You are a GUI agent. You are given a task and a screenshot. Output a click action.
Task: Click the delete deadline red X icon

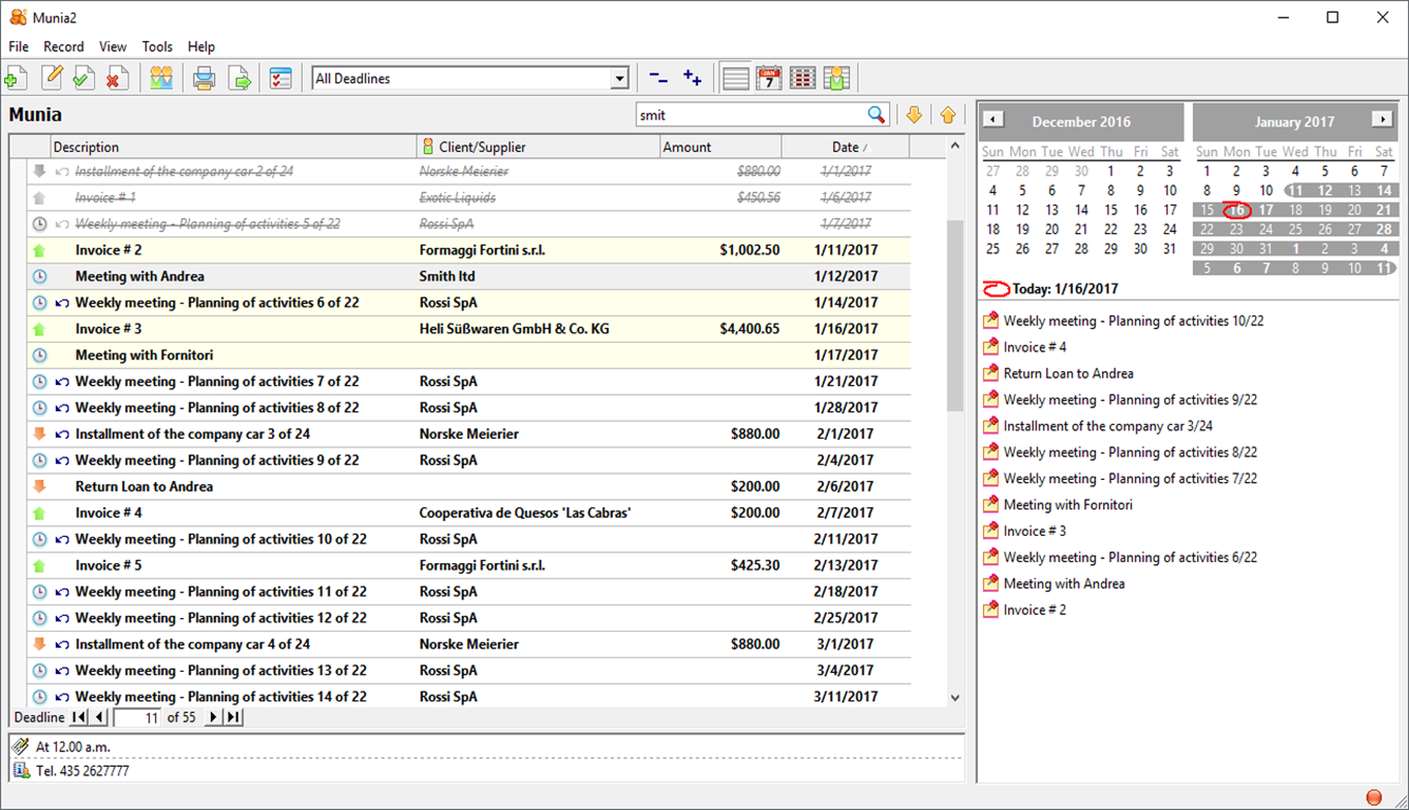117,78
